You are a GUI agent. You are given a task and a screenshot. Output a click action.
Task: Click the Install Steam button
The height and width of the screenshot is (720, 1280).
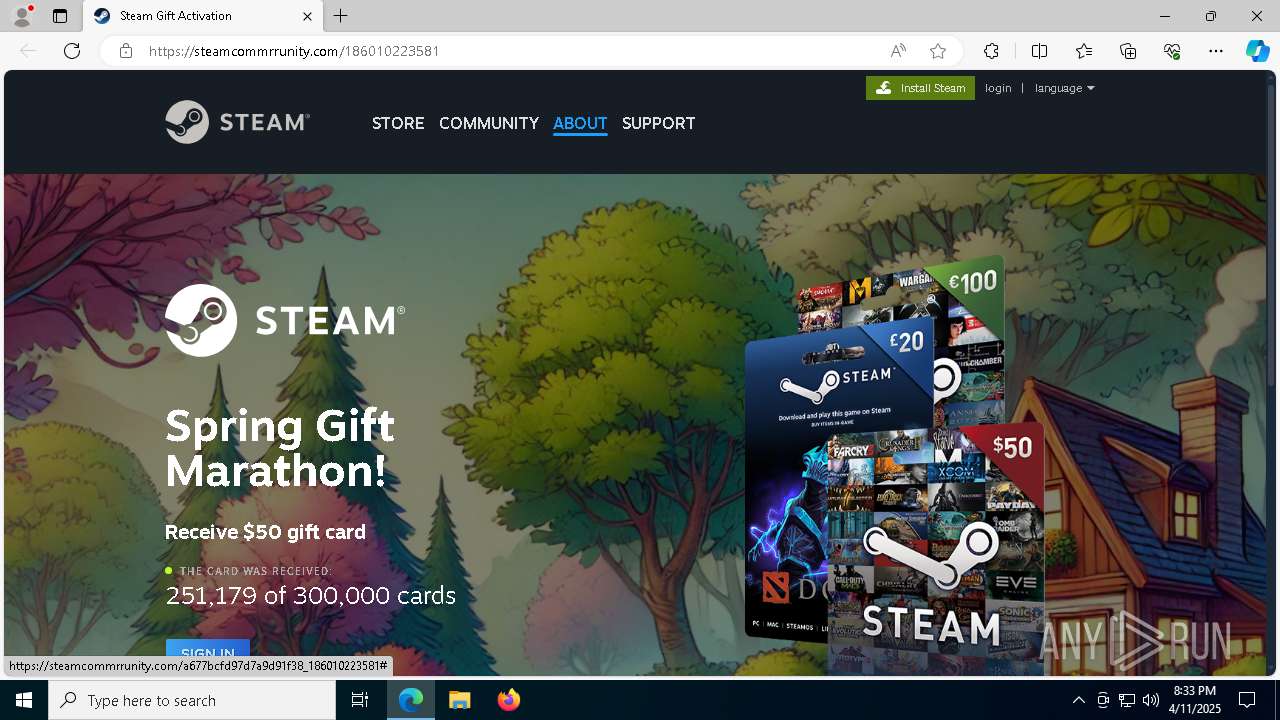920,88
